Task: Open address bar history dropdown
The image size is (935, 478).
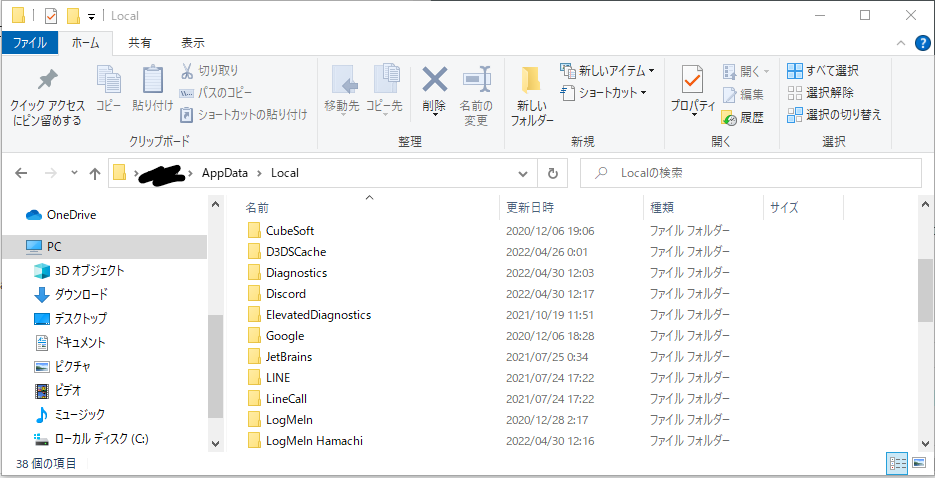Action: click(523, 173)
